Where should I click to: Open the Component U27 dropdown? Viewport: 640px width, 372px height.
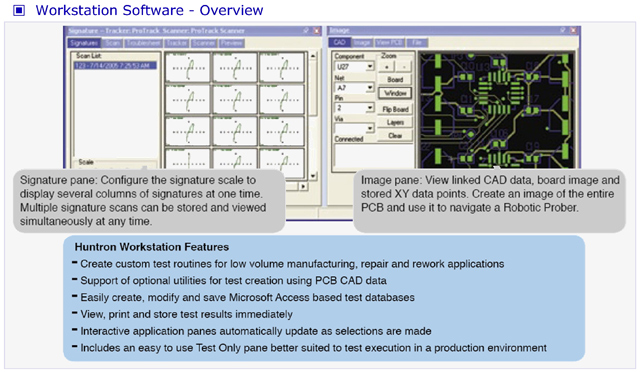(369, 66)
